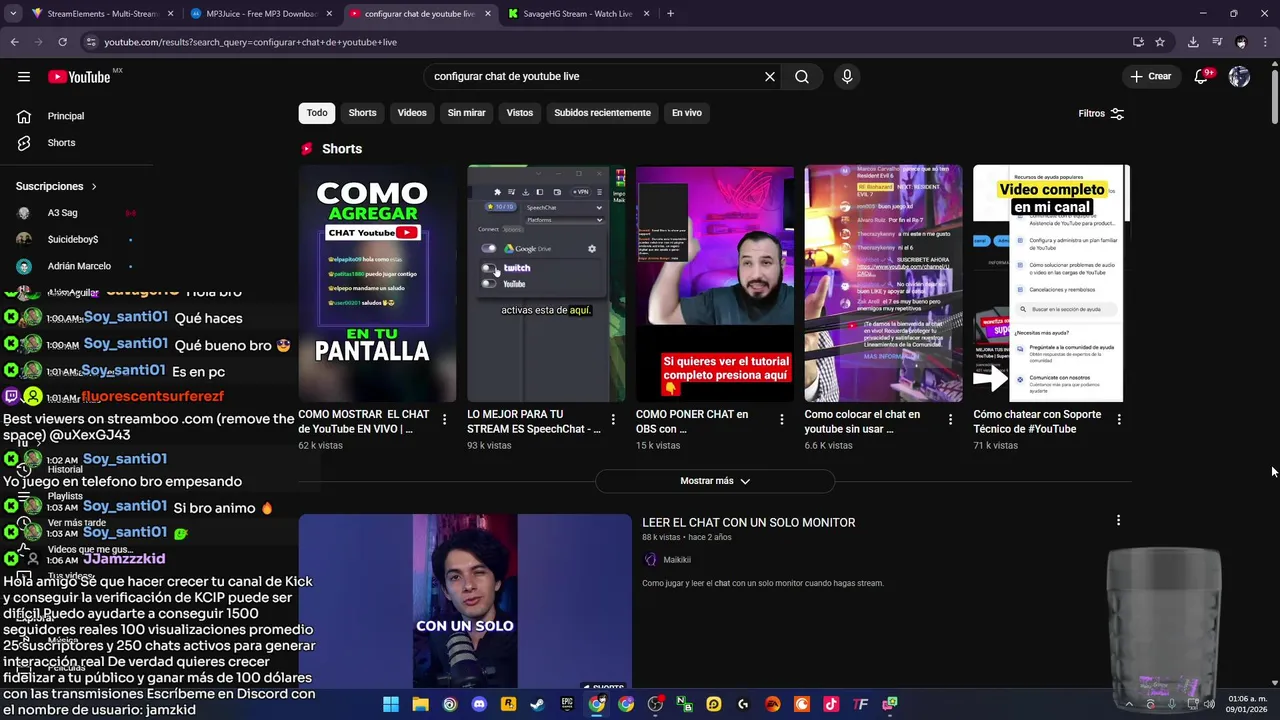
Task: Select the Todo filter chip
Action: [x=317, y=113]
